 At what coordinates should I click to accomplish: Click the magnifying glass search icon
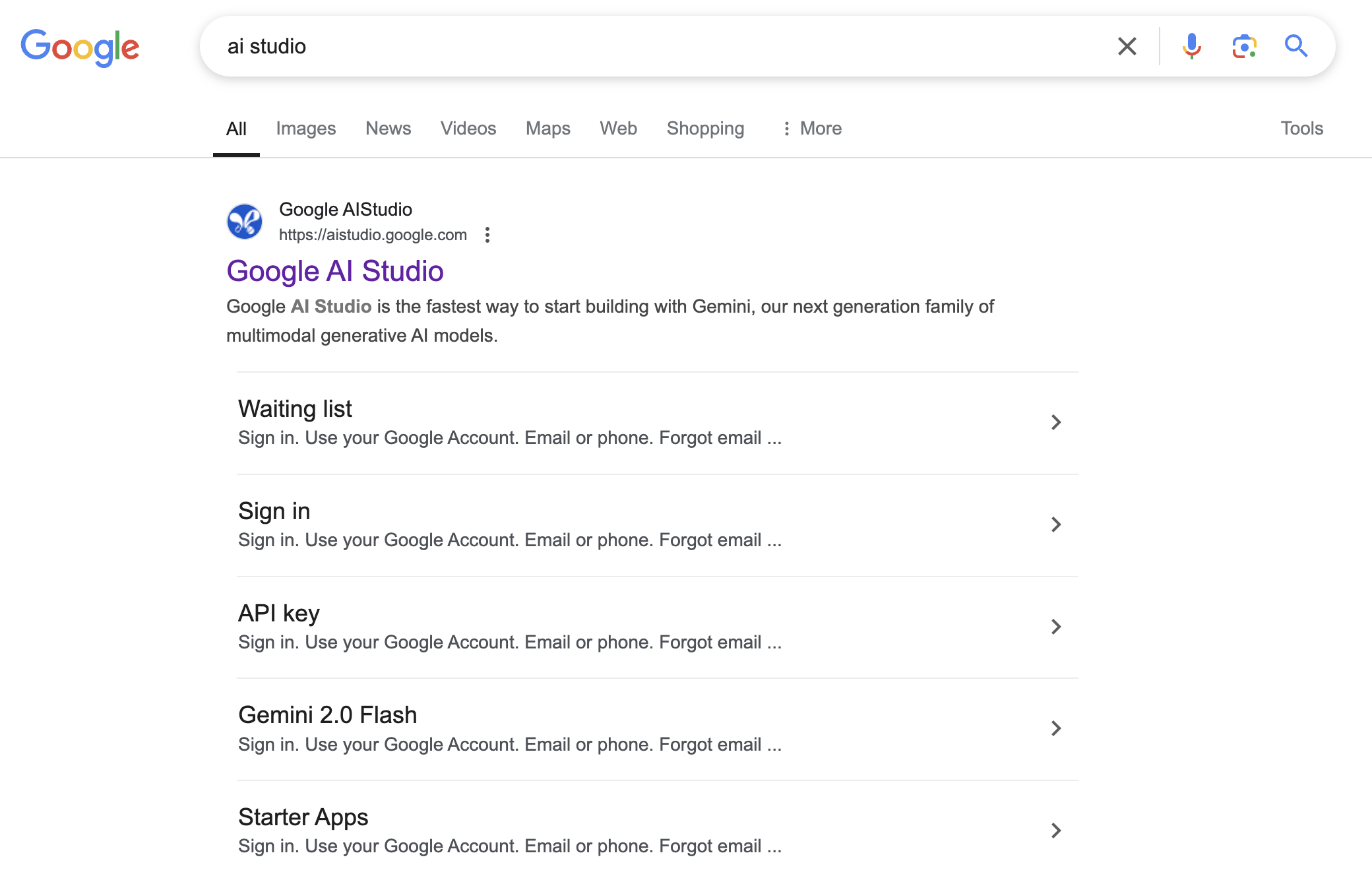coord(1295,46)
